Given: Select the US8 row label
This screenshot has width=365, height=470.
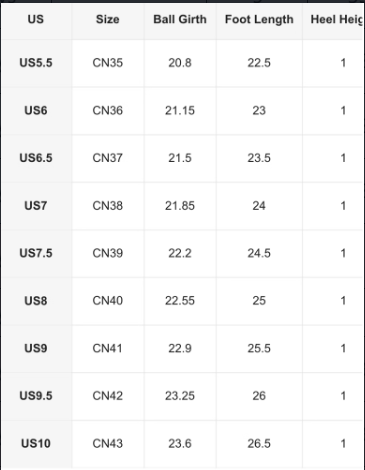Looking at the screenshot, I should (x=36, y=301).
